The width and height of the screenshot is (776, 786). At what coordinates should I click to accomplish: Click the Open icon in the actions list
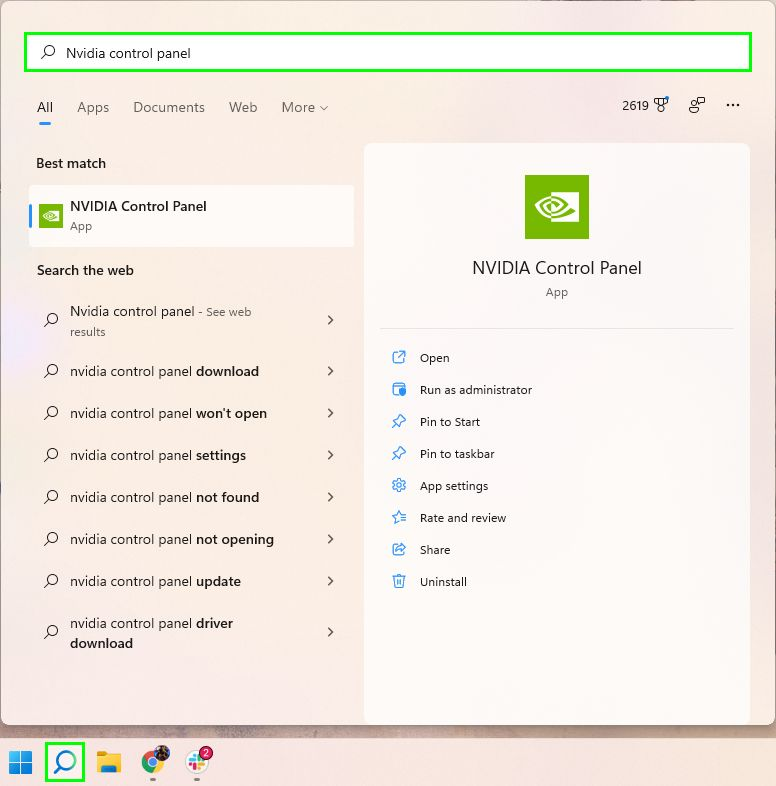pos(399,357)
